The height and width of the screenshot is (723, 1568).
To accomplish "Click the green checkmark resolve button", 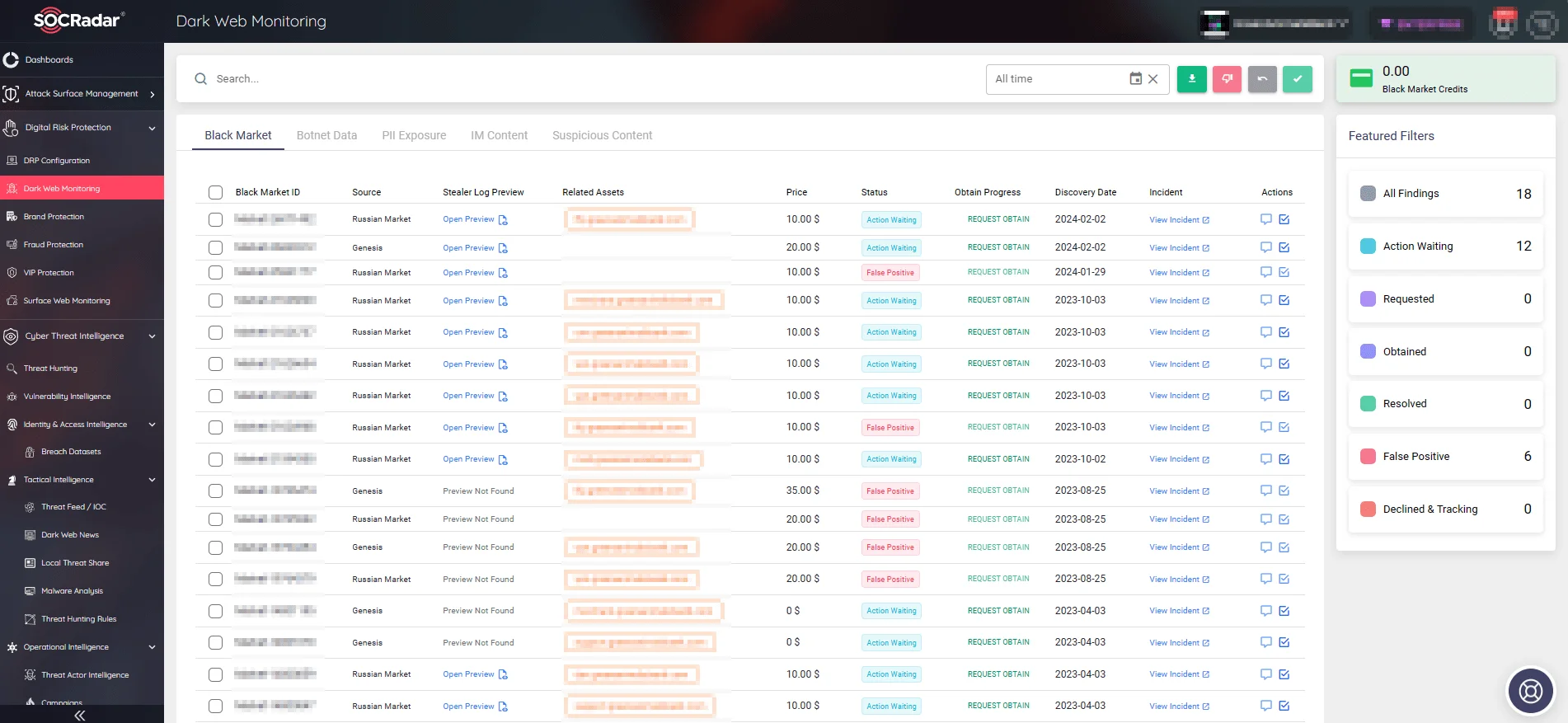I will (x=1298, y=79).
